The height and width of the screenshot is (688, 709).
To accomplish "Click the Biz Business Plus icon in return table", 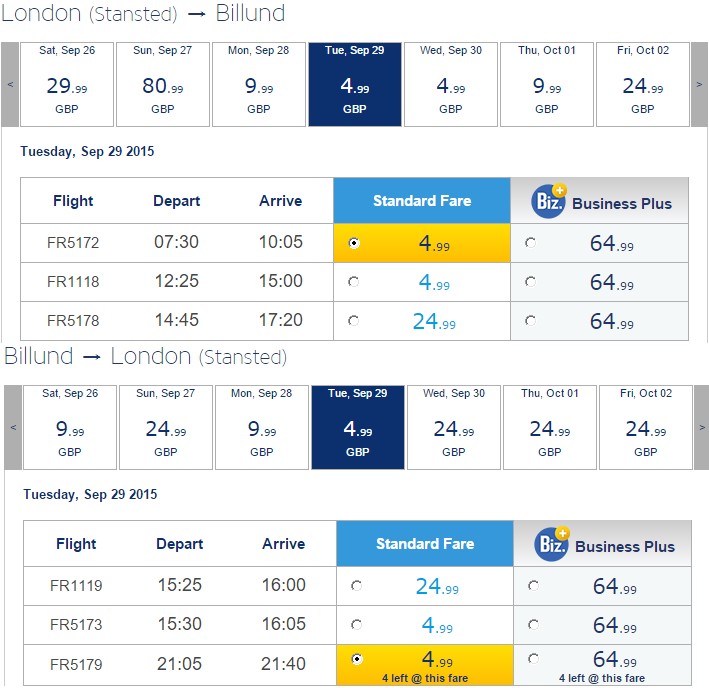I will coord(552,544).
